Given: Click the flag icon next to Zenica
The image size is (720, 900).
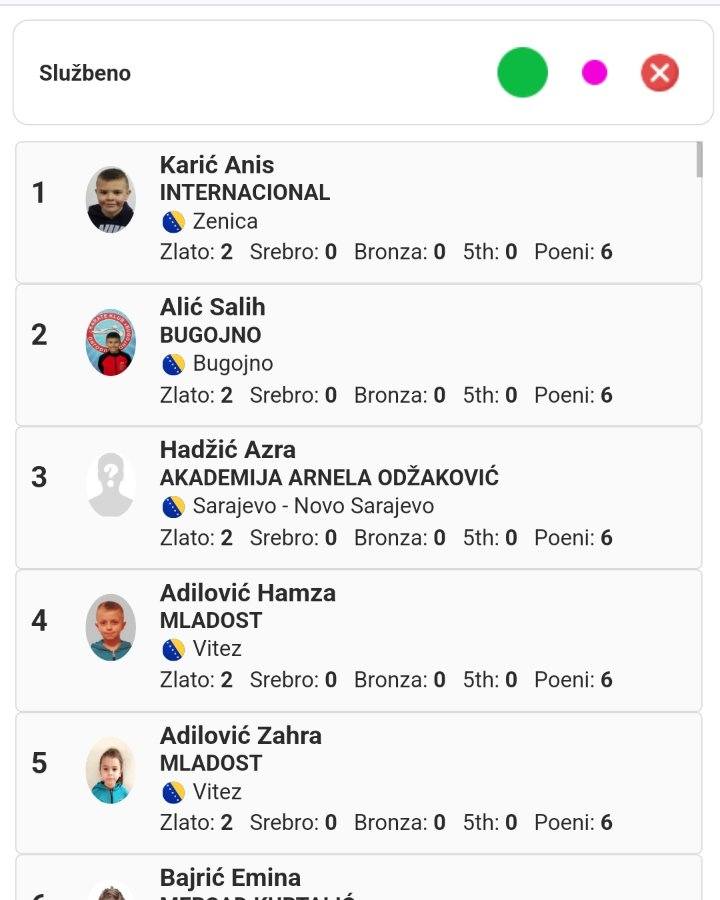Looking at the screenshot, I should point(173,222).
